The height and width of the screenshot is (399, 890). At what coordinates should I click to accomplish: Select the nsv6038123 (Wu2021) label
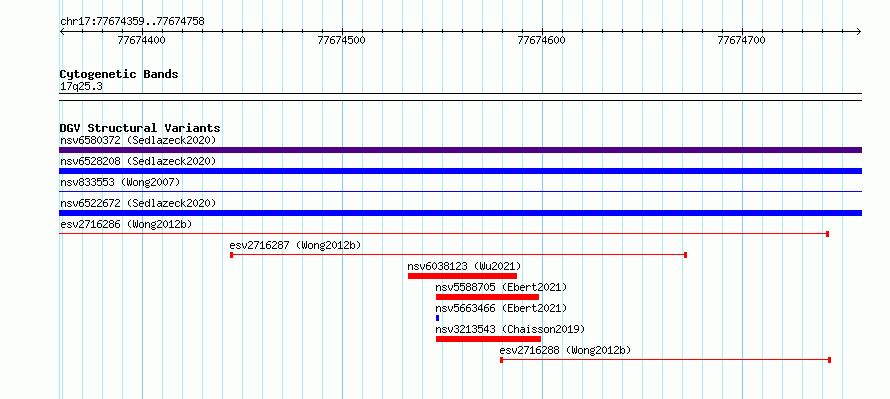pyautogui.click(x=464, y=266)
